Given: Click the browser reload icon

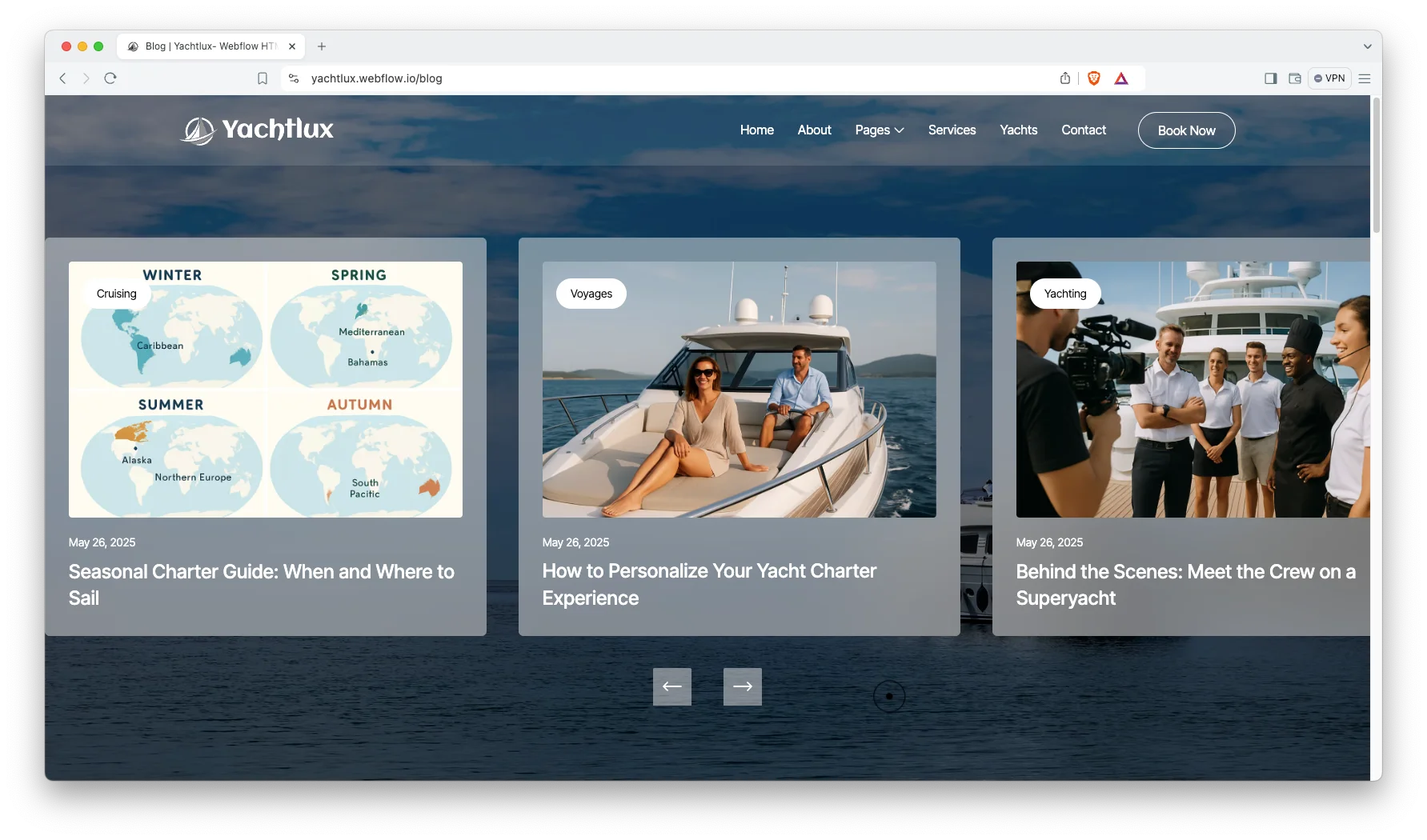Looking at the screenshot, I should [x=110, y=78].
